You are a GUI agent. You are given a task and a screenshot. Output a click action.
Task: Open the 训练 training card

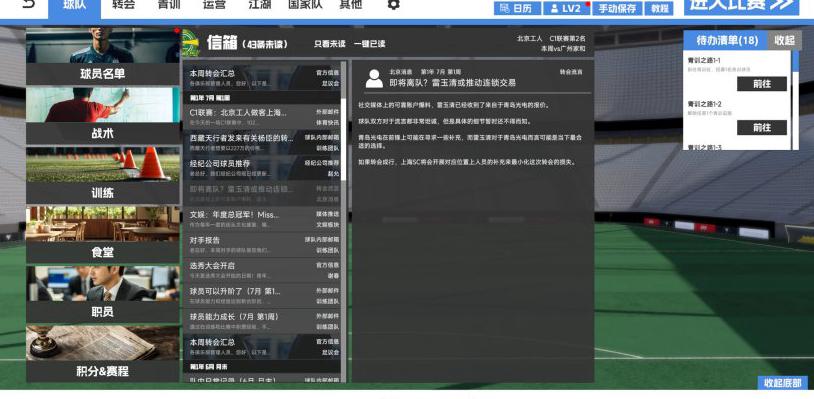click(103, 175)
